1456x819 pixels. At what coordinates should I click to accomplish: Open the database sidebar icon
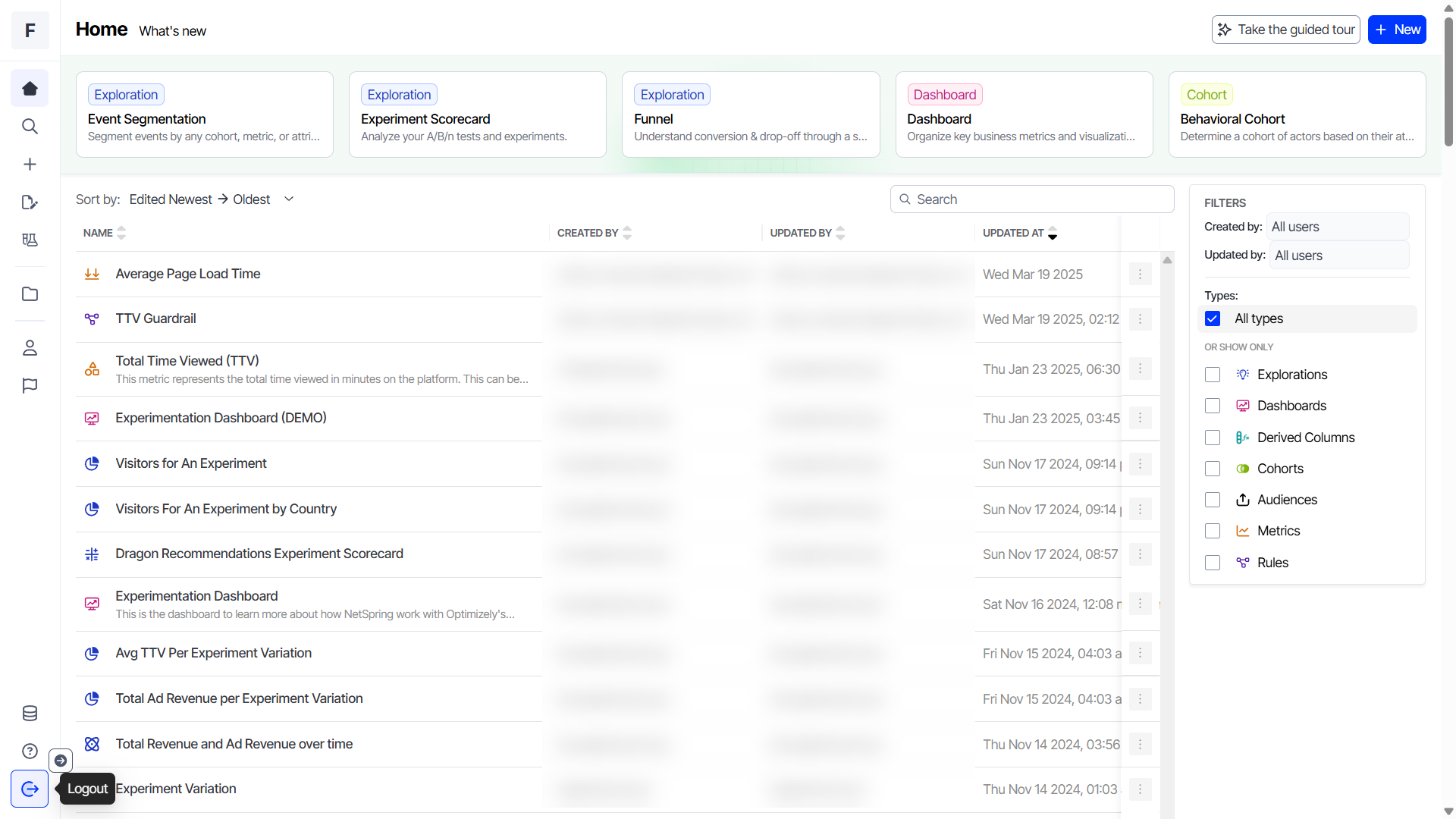click(x=30, y=714)
